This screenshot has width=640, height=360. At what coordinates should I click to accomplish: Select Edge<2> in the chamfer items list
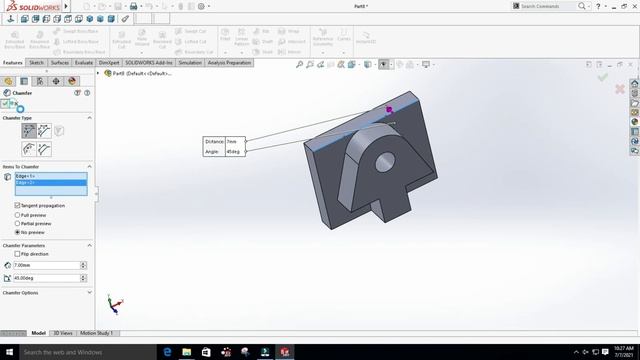pyautogui.click(x=51, y=182)
